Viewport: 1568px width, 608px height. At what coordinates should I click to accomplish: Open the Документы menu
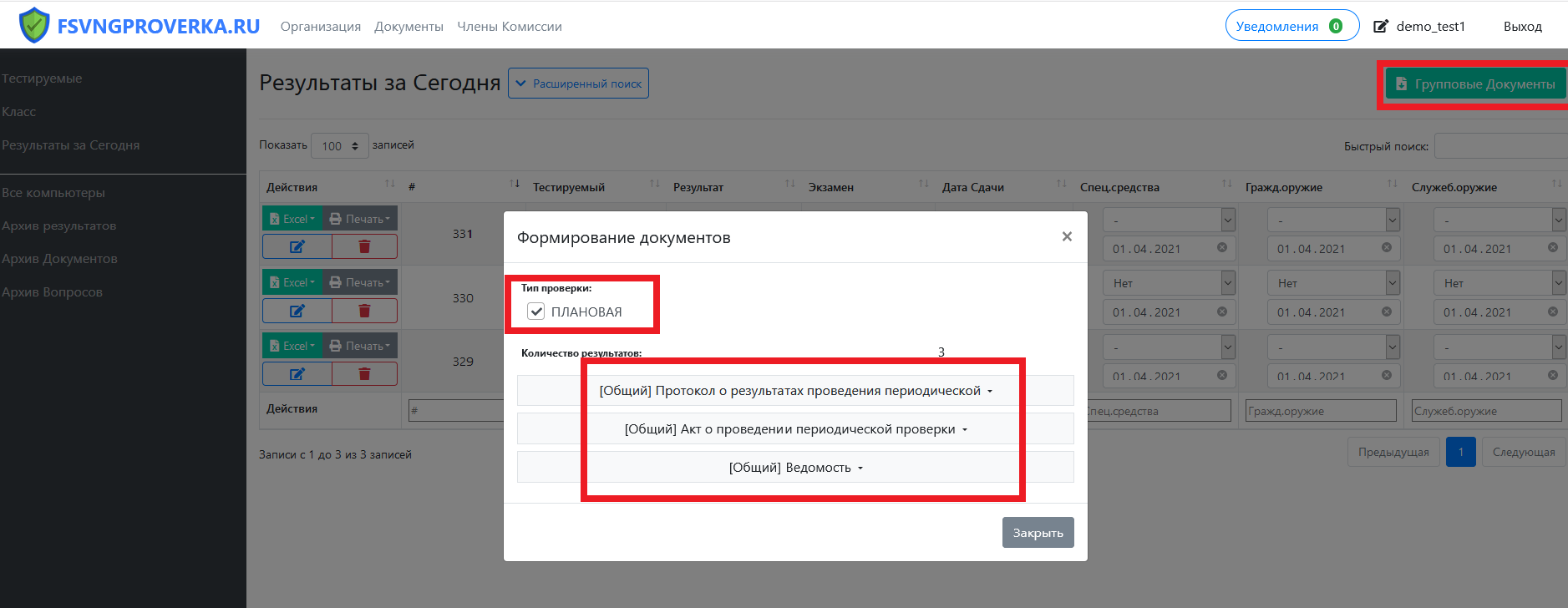click(408, 27)
